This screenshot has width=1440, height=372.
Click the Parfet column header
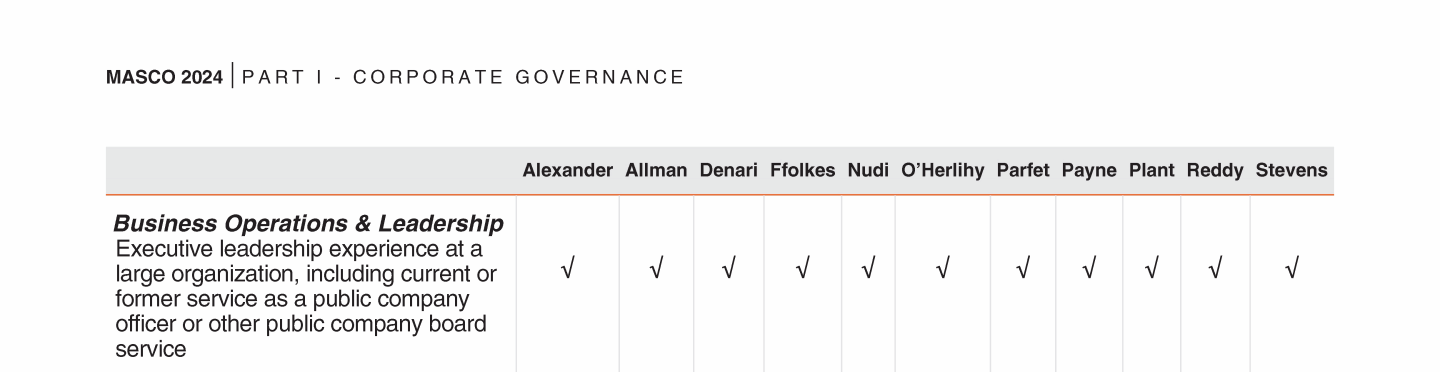coord(1023,171)
